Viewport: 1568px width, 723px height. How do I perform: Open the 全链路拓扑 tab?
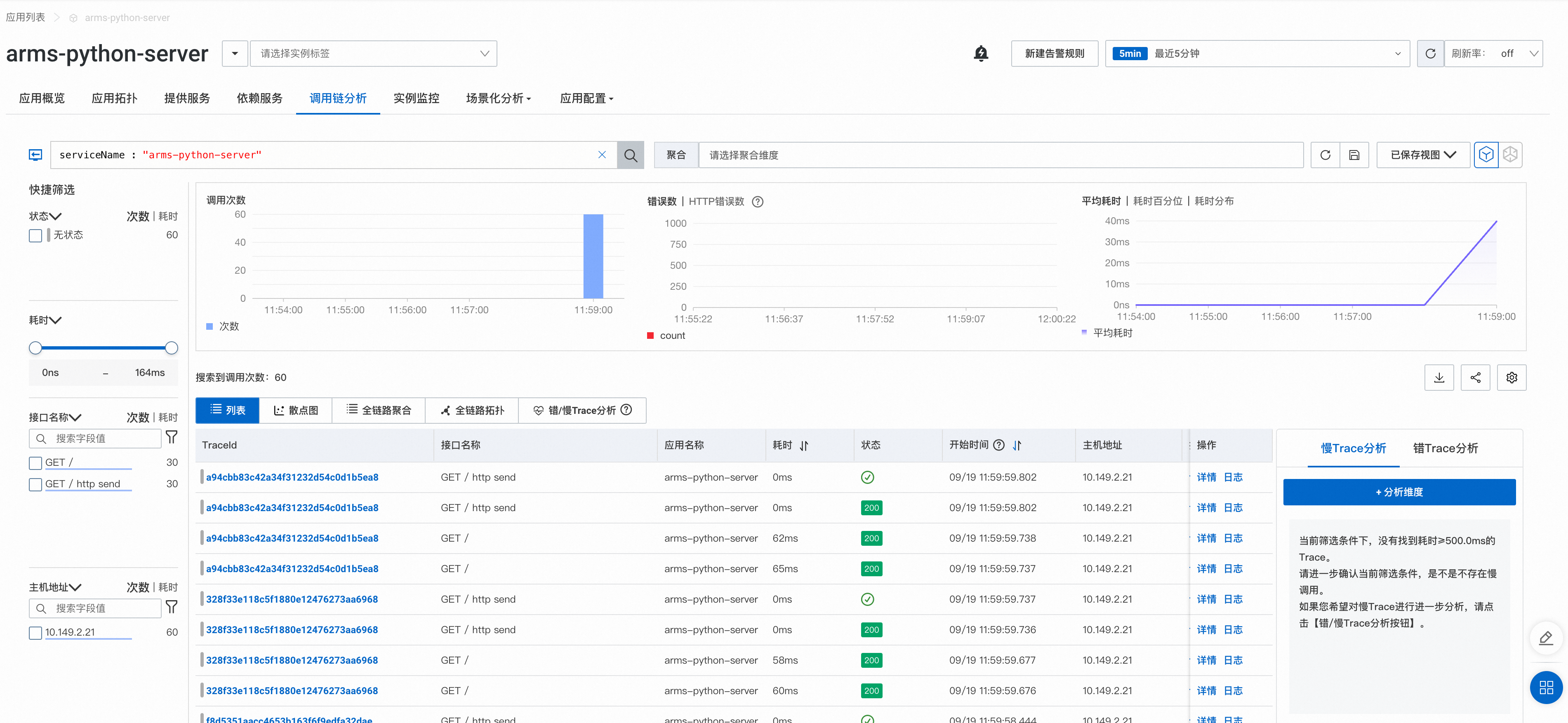[x=472, y=410]
